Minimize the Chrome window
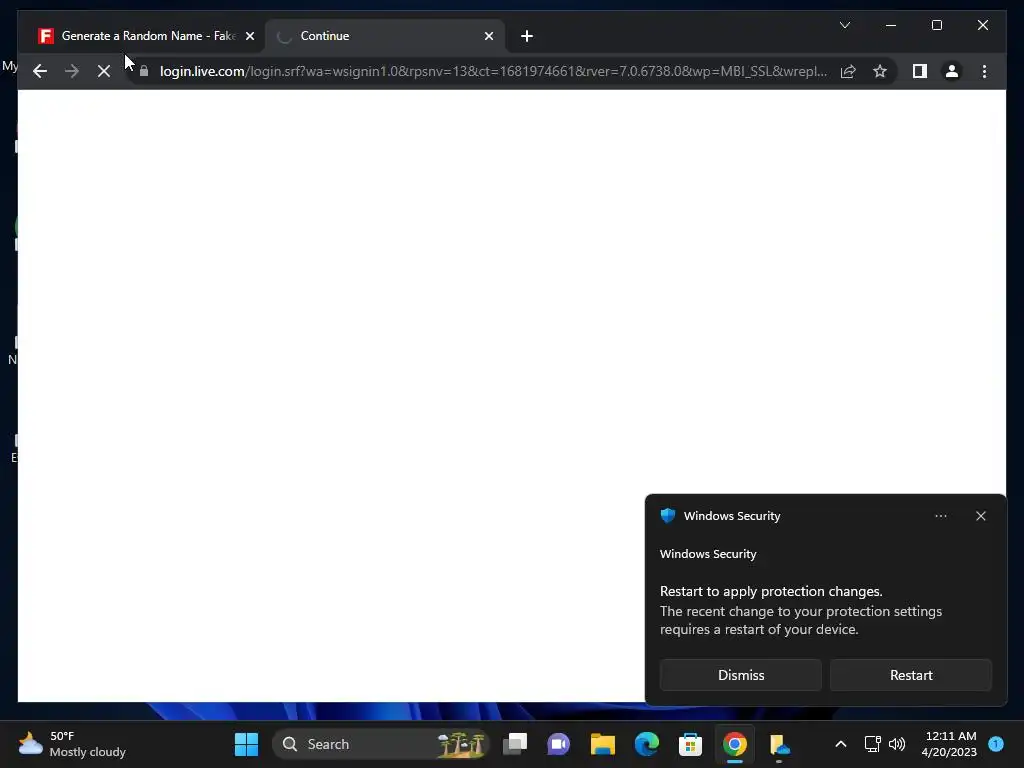The height and width of the screenshot is (768, 1024). click(891, 25)
